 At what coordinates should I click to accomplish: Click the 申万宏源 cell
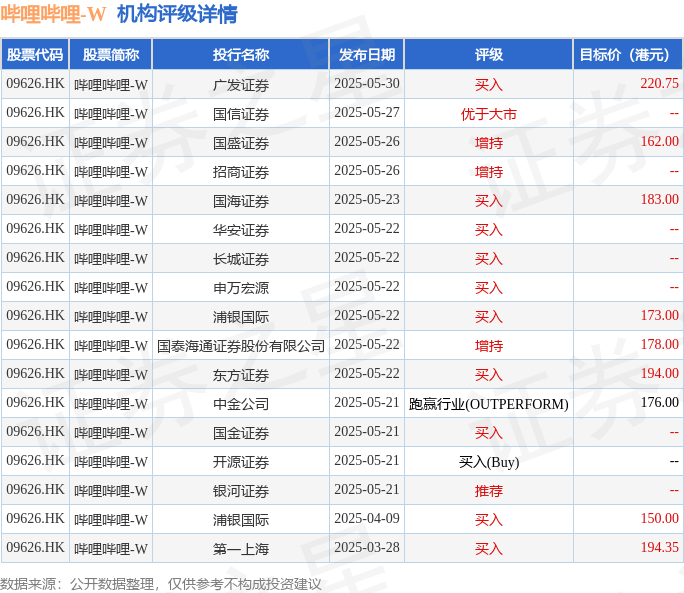point(241,288)
